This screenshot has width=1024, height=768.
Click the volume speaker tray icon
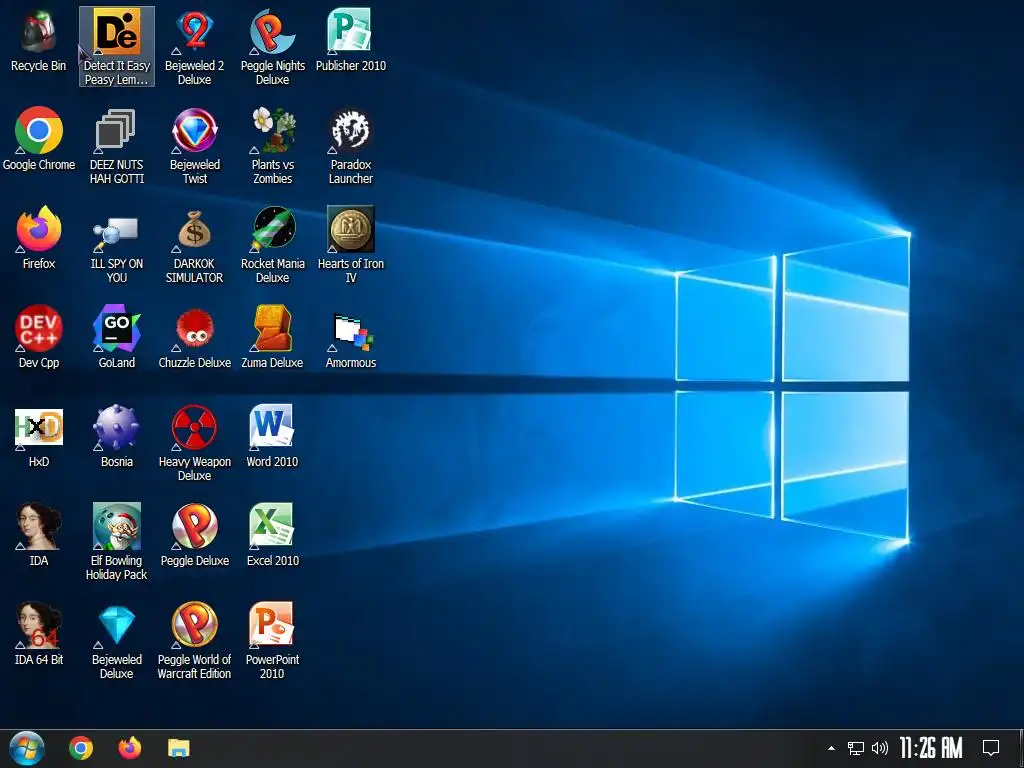[880, 748]
